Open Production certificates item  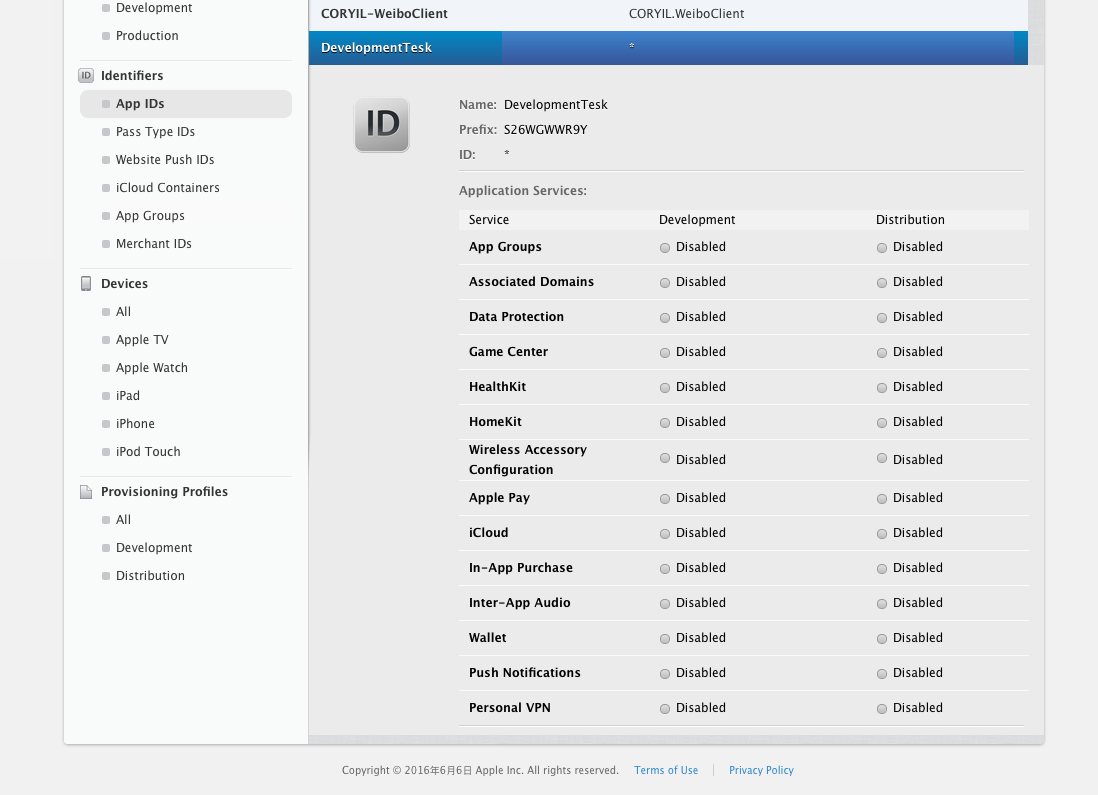146,36
